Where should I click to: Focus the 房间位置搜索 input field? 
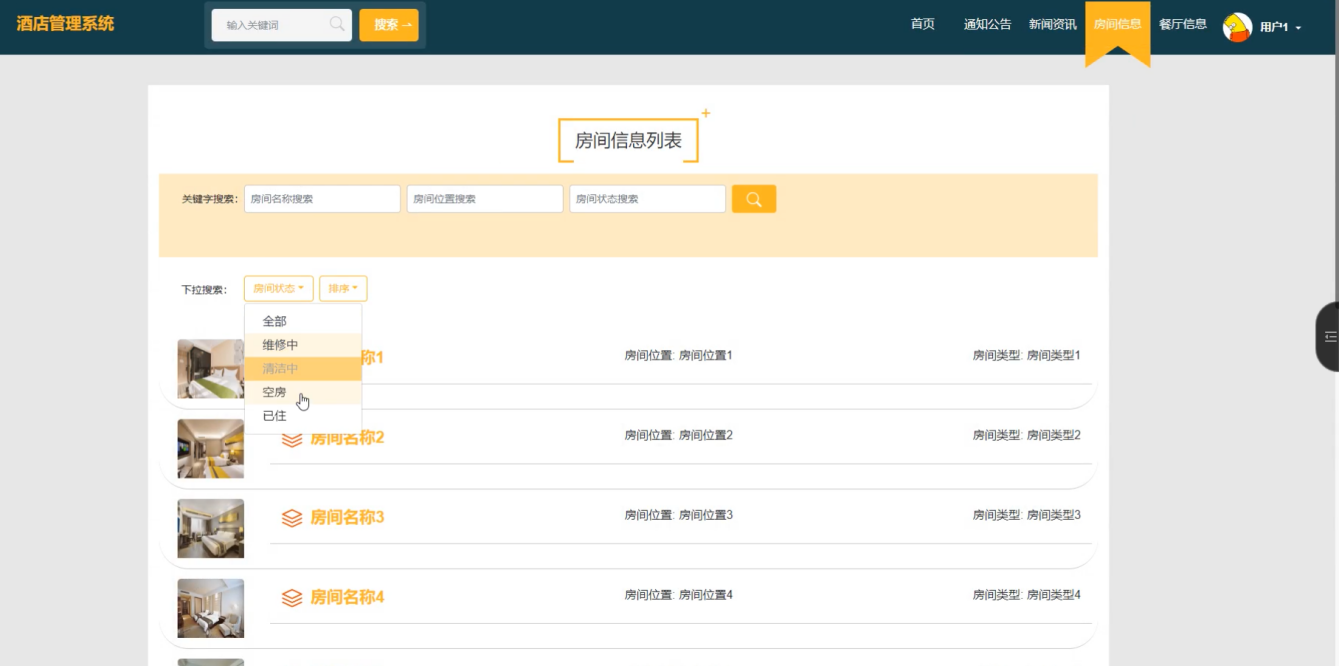coord(485,199)
